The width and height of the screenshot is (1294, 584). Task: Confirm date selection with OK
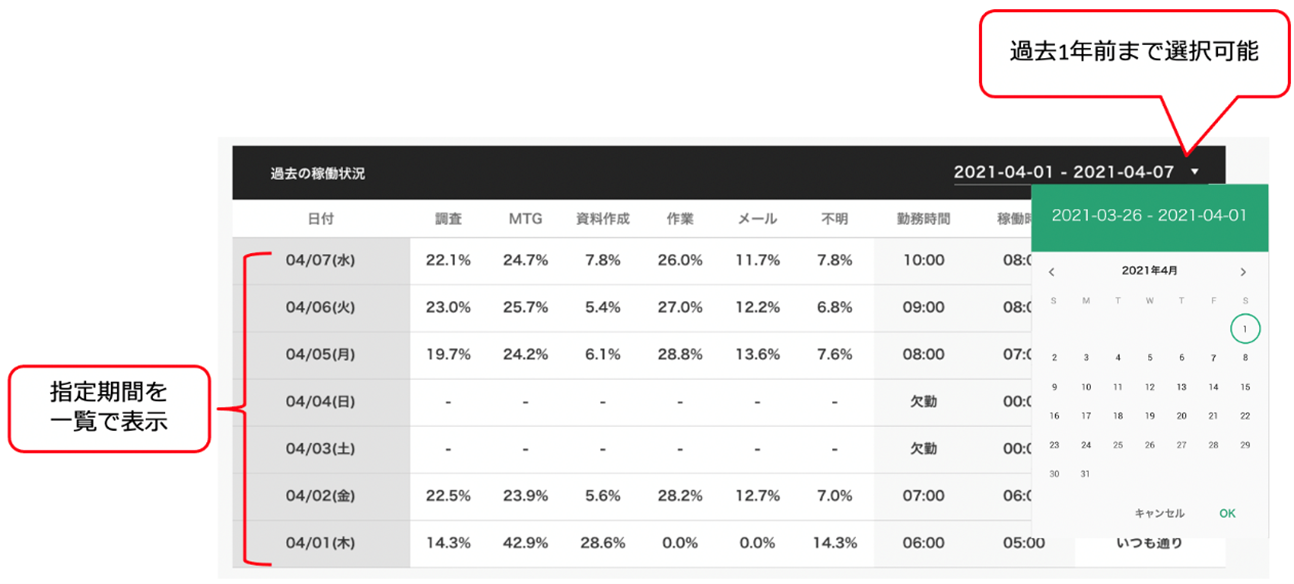(1227, 513)
